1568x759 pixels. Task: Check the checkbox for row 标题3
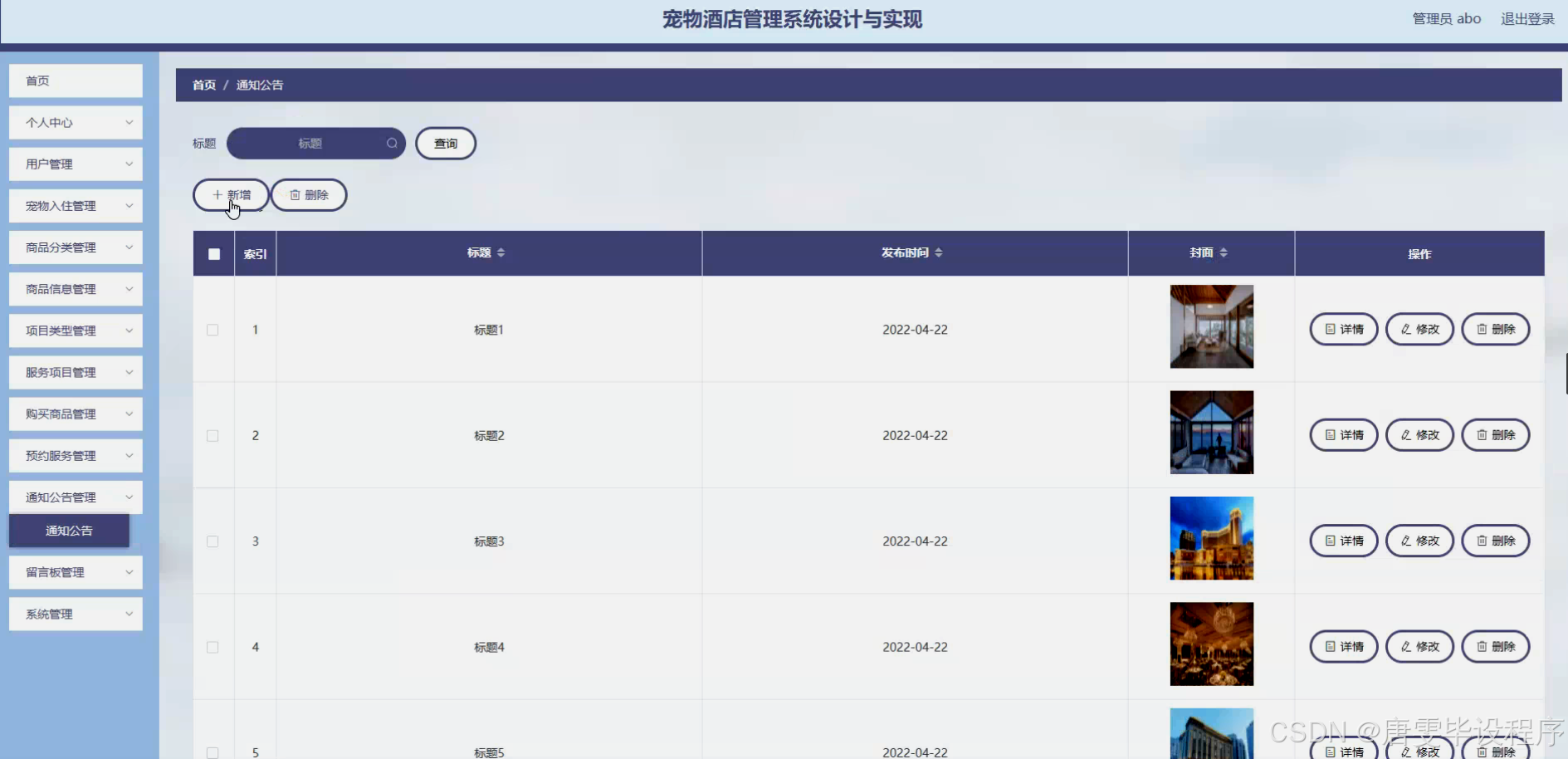tap(212, 541)
